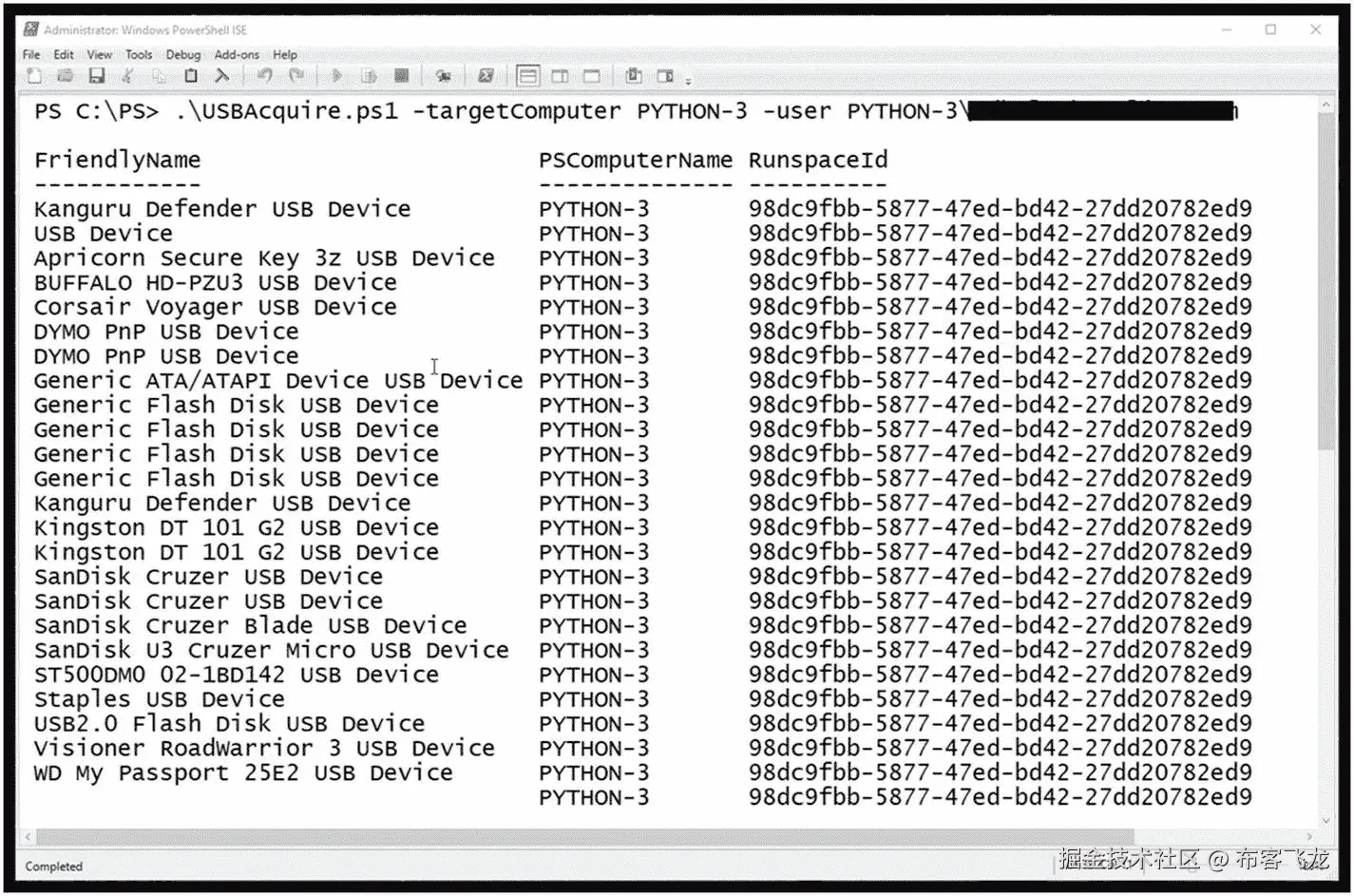Click the Cut scissors icon
This screenshot has height=896, width=1354.
(x=127, y=76)
